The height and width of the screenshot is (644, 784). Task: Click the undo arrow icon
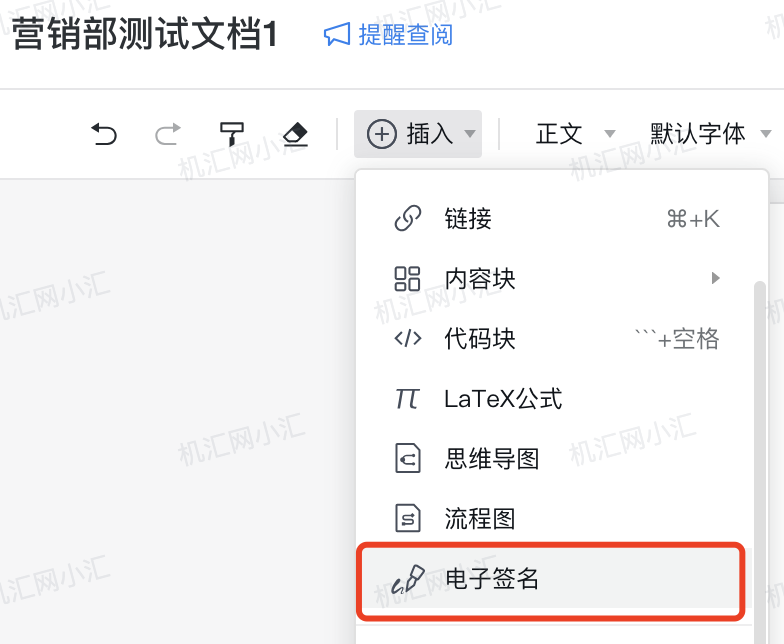pyautogui.click(x=104, y=134)
